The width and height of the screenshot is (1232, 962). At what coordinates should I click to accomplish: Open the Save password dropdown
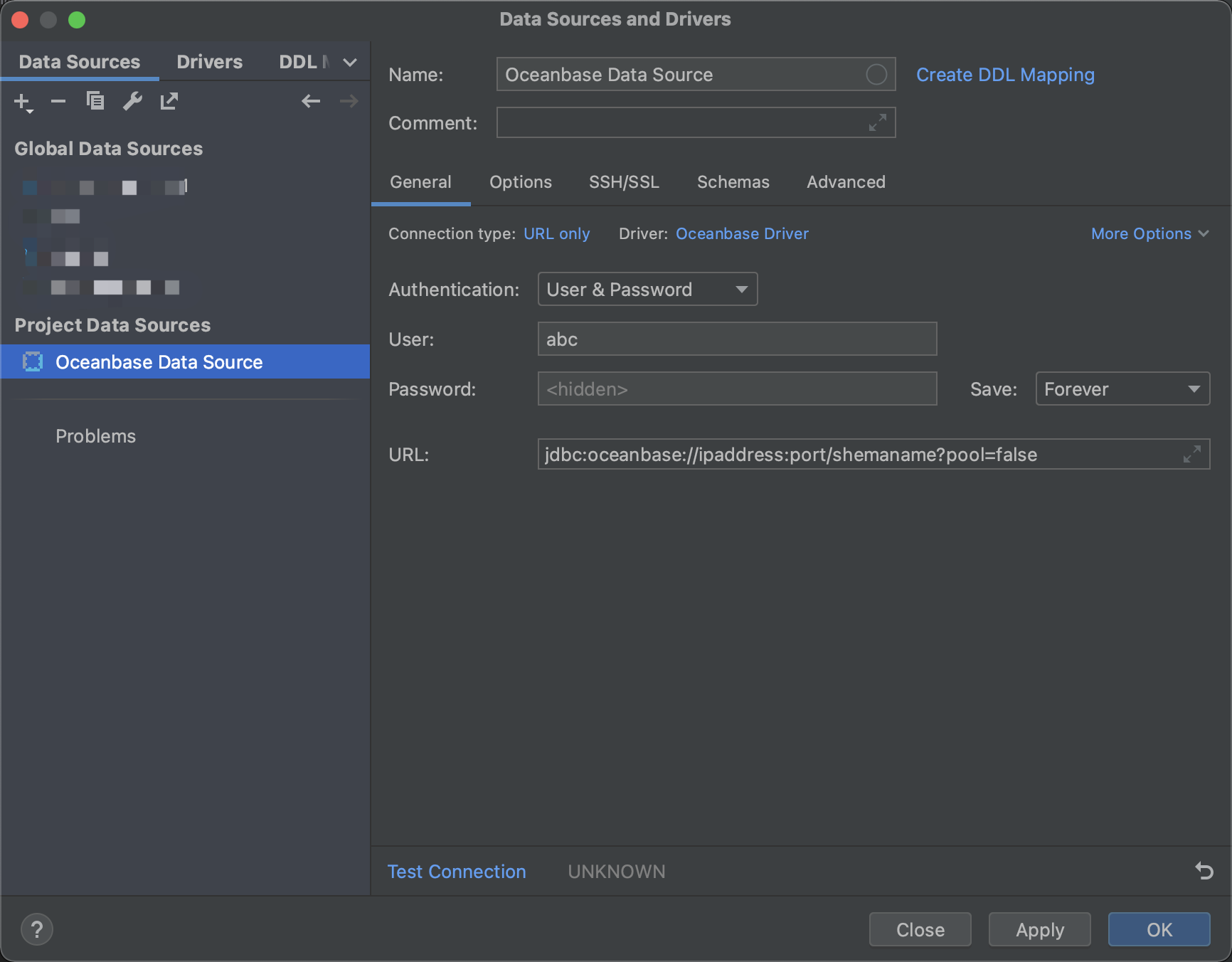pyautogui.click(x=1122, y=388)
